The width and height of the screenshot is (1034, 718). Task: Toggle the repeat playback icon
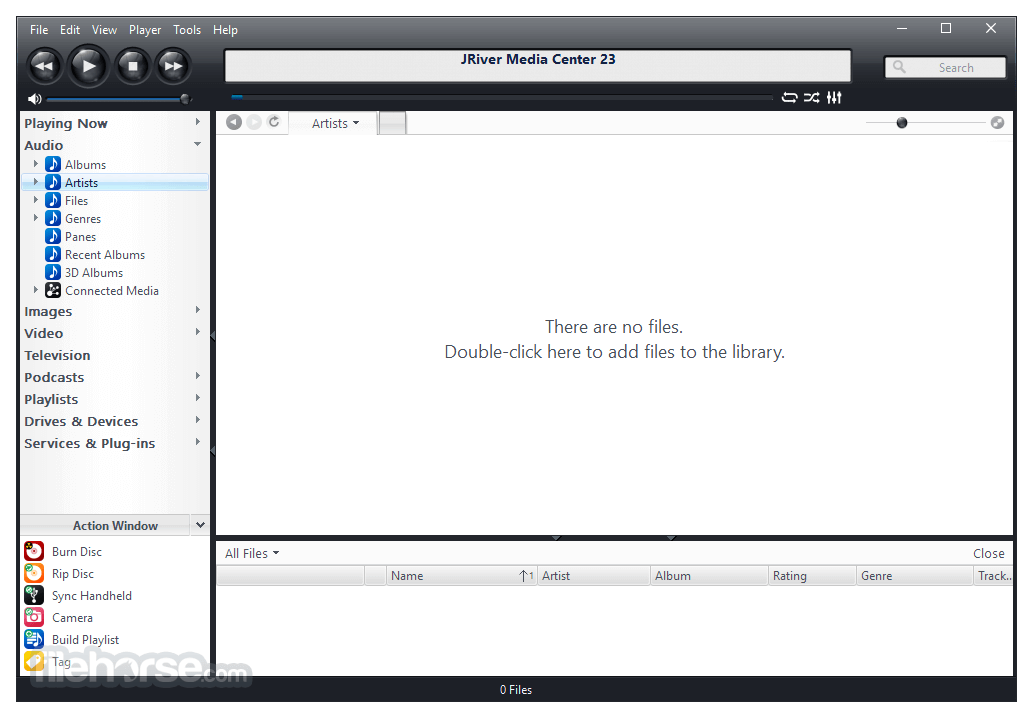point(789,98)
